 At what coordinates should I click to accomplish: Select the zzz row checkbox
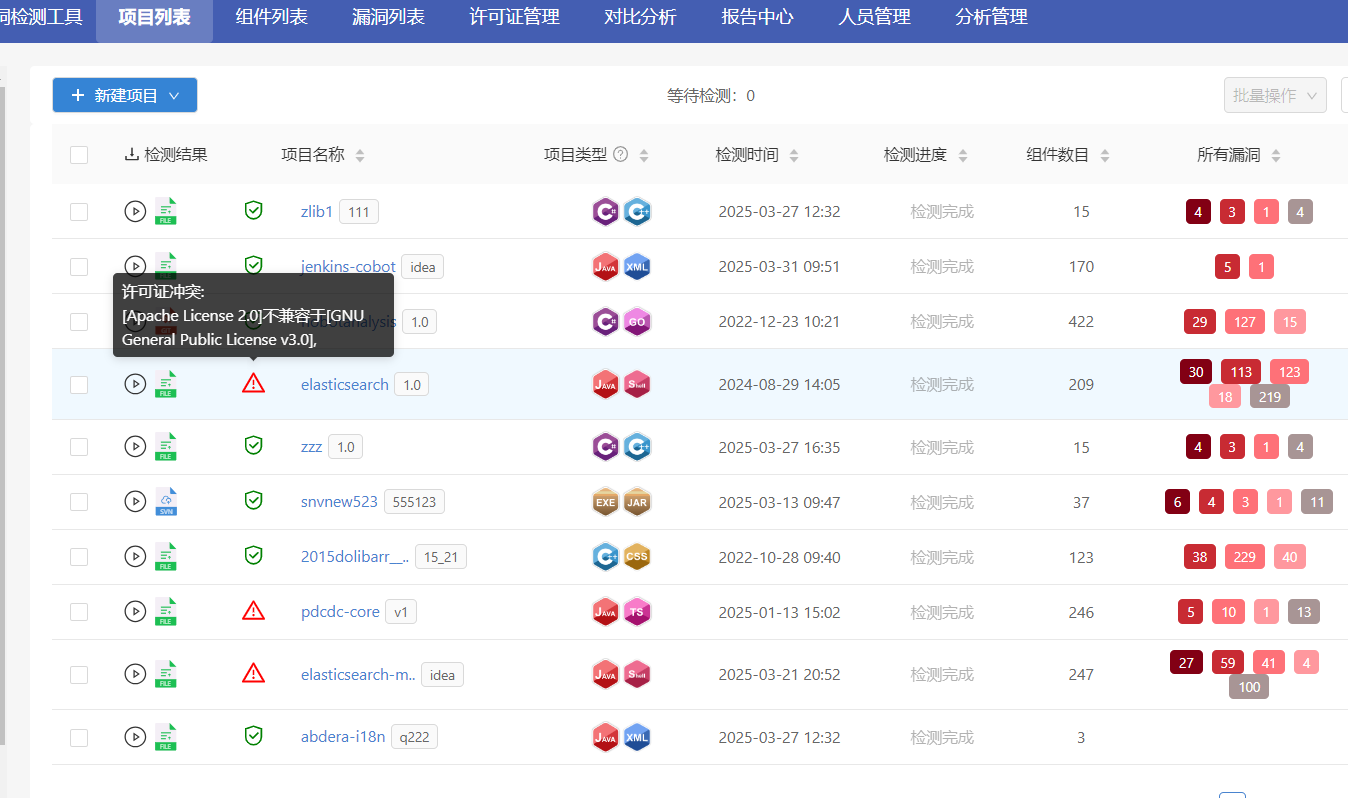(x=79, y=446)
